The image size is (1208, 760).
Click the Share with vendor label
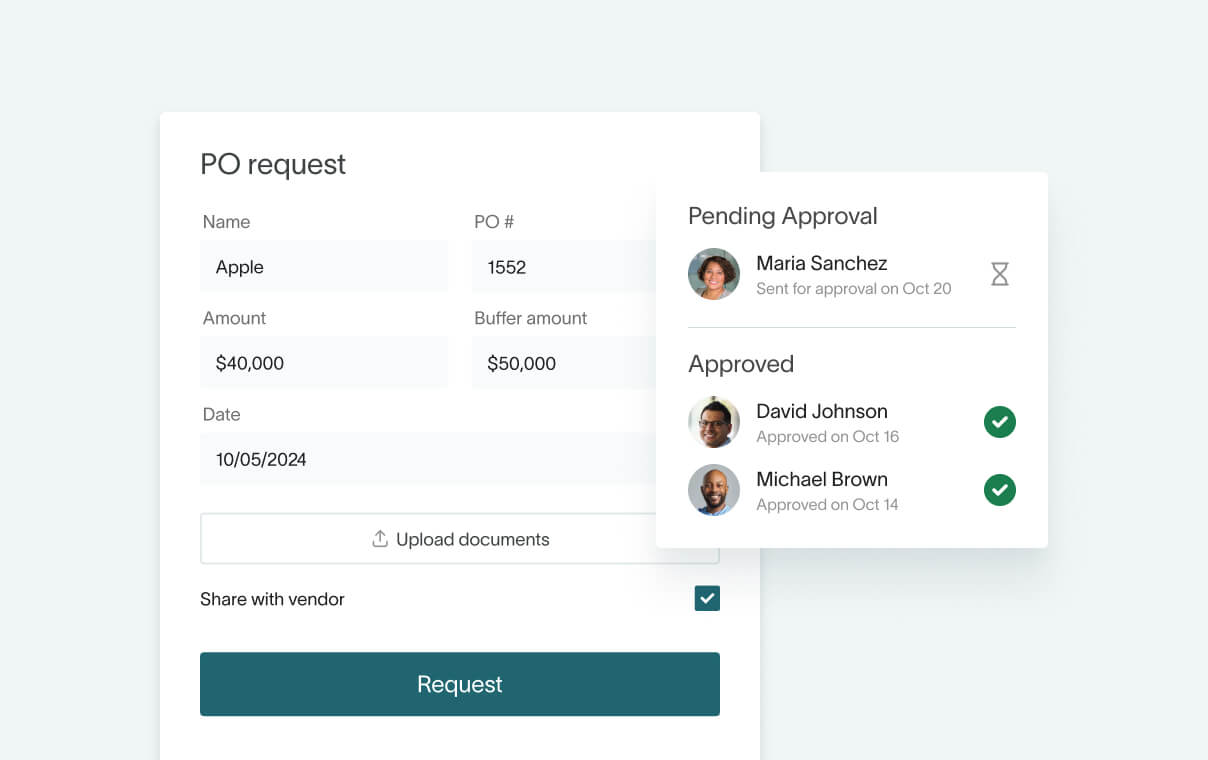272,599
